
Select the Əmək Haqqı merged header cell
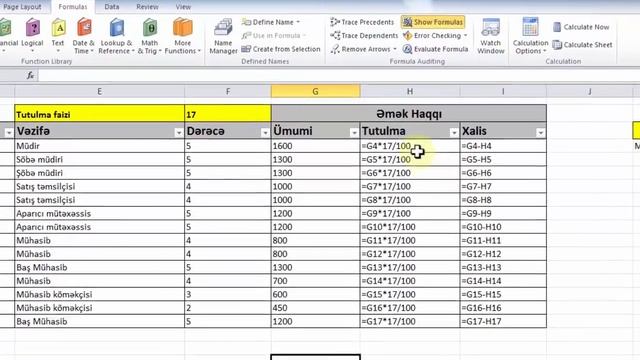409,114
